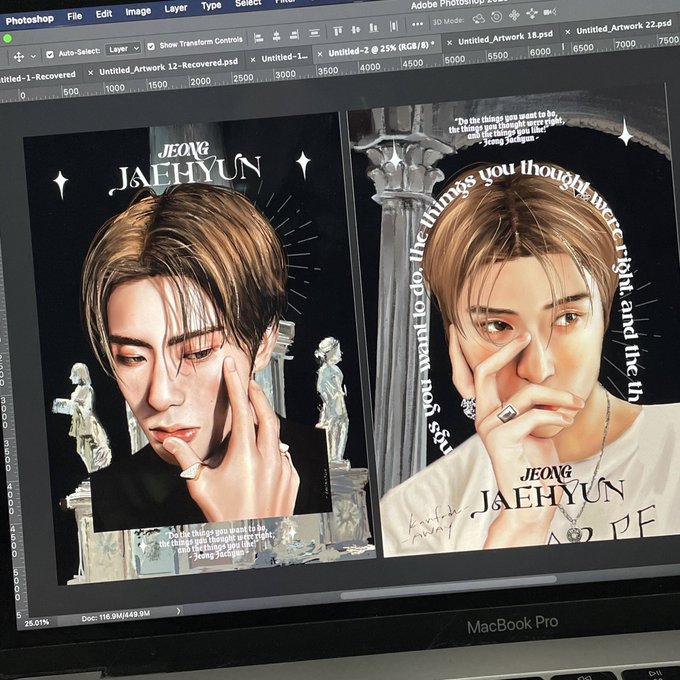
Task: Click the 3D Mode: label
Action: pos(448,21)
